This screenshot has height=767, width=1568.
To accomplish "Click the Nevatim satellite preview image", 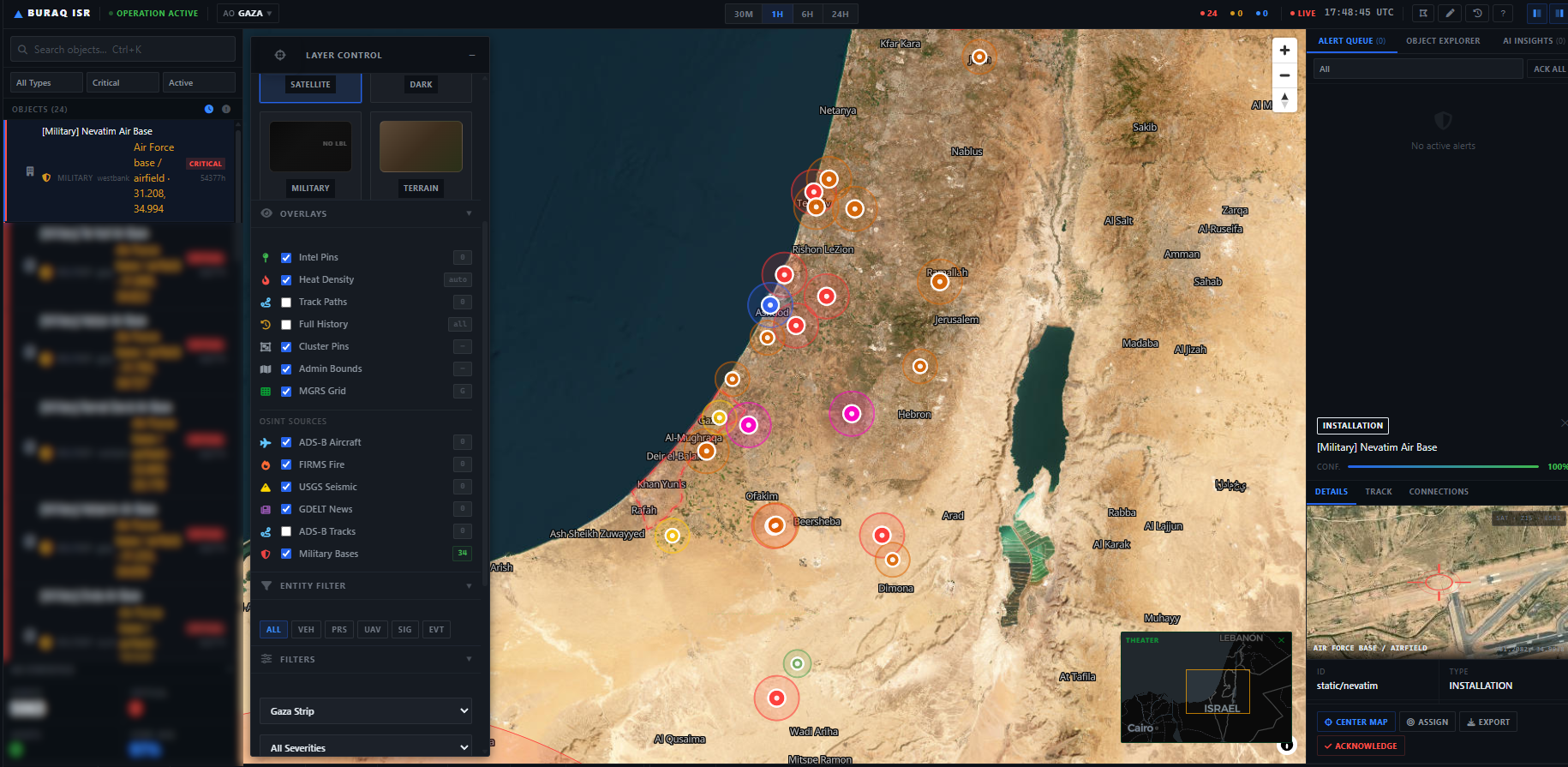I will tap(1437, 581).
